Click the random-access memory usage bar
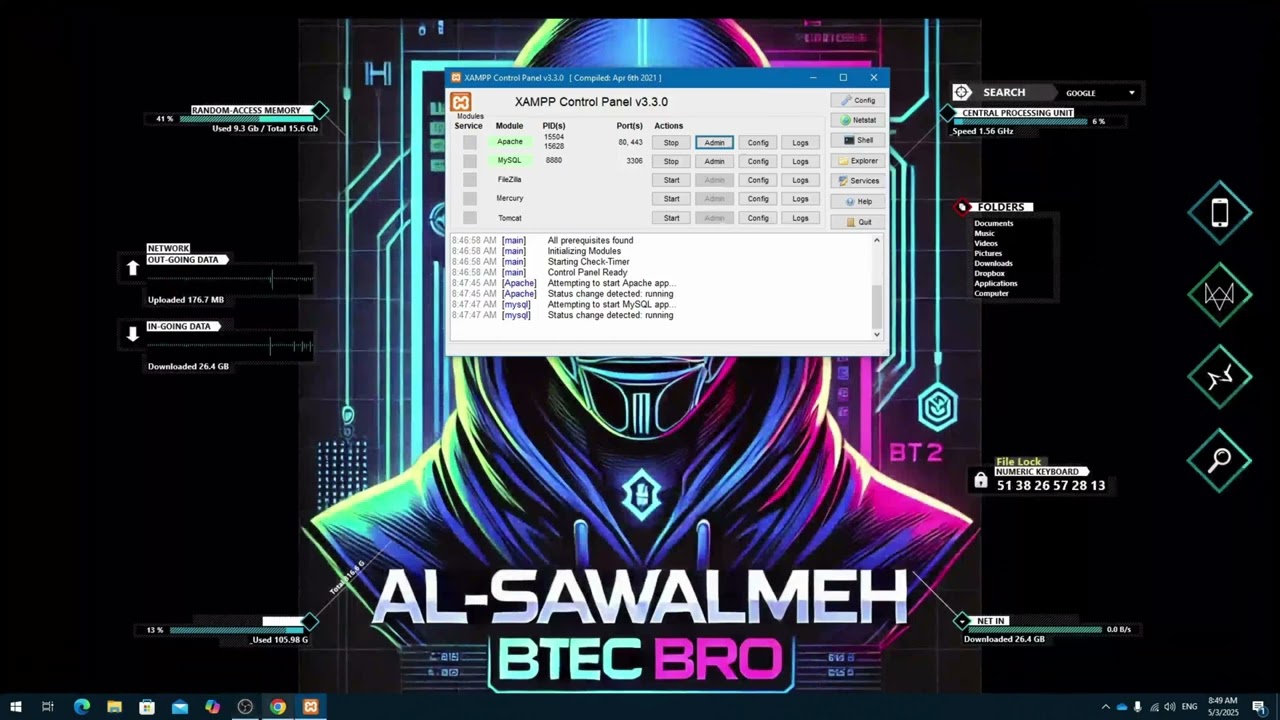Viewport: 1280px width, 720px height. 247,119
